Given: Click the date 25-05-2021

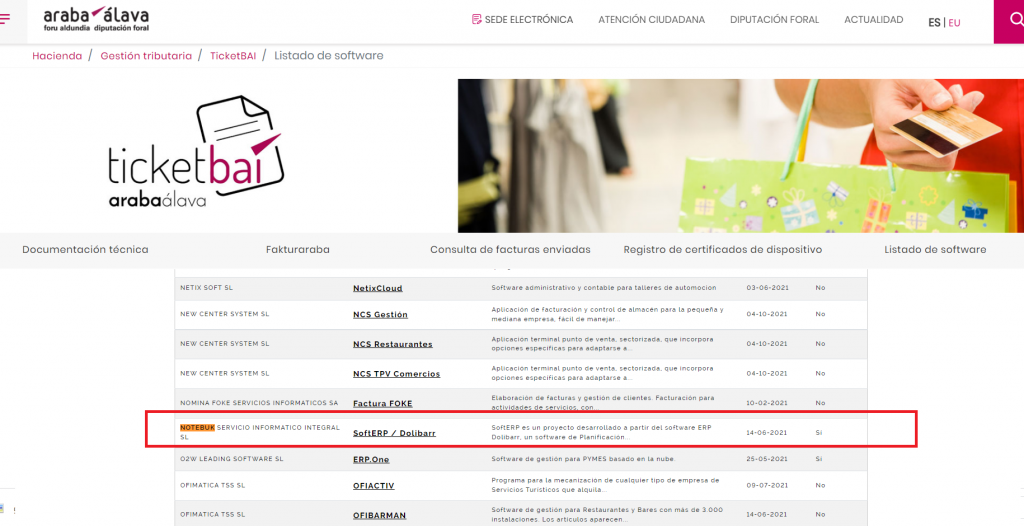Looking at the screenshot, I should (x=767, y=459).
